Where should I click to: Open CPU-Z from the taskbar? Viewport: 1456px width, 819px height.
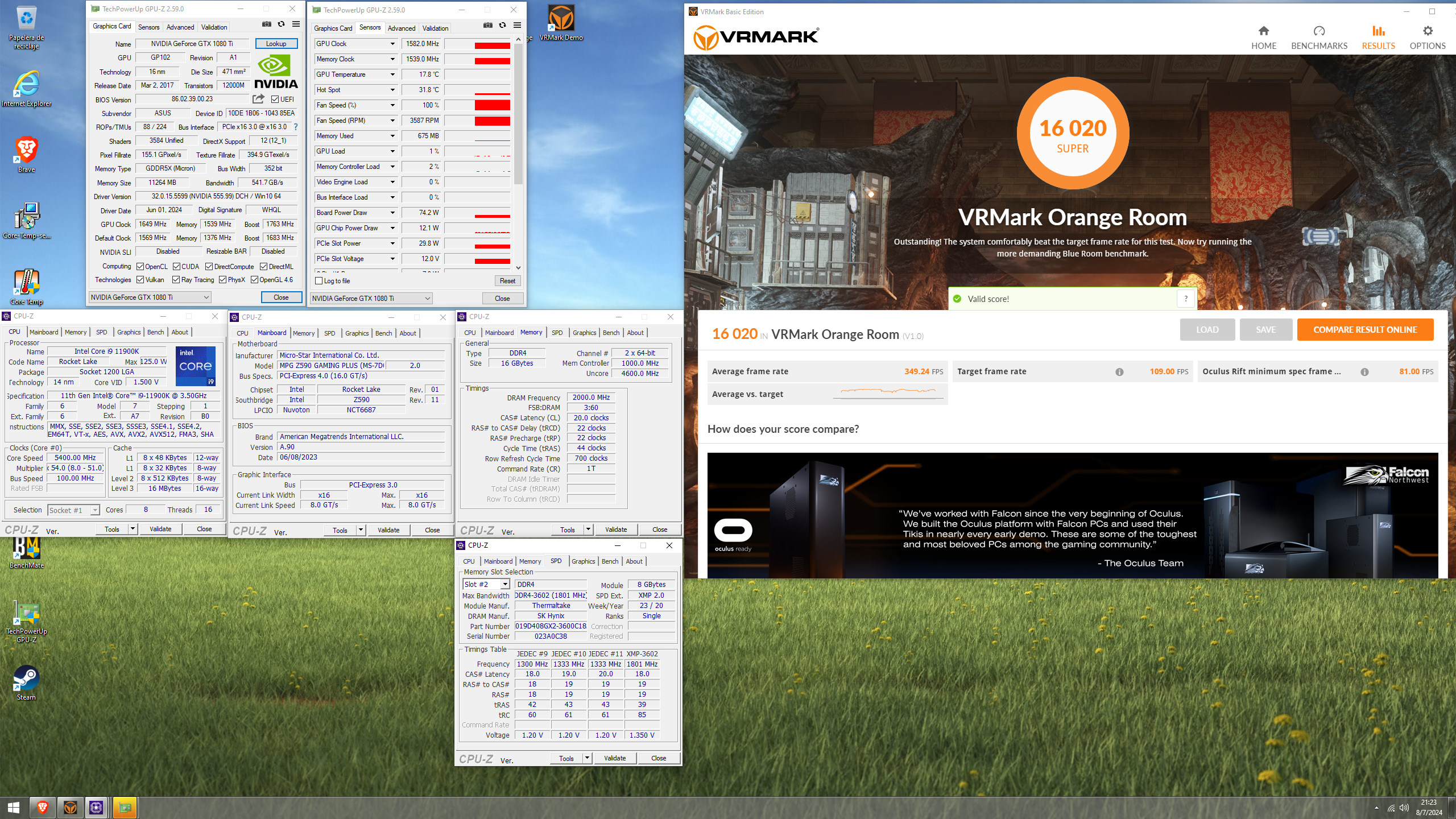click(97, 808)
